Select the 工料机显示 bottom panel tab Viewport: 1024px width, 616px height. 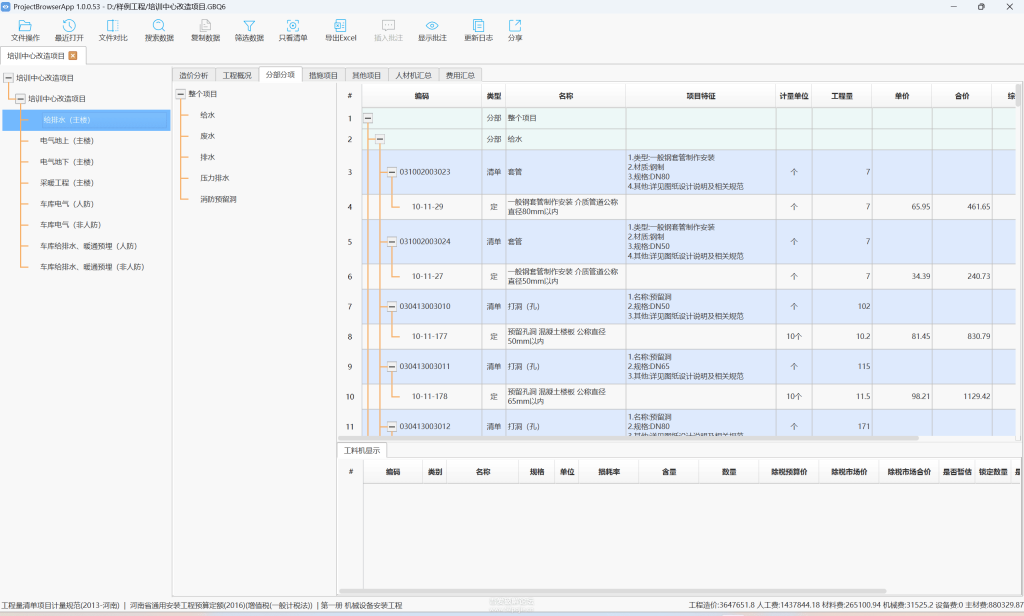[362, 450]
